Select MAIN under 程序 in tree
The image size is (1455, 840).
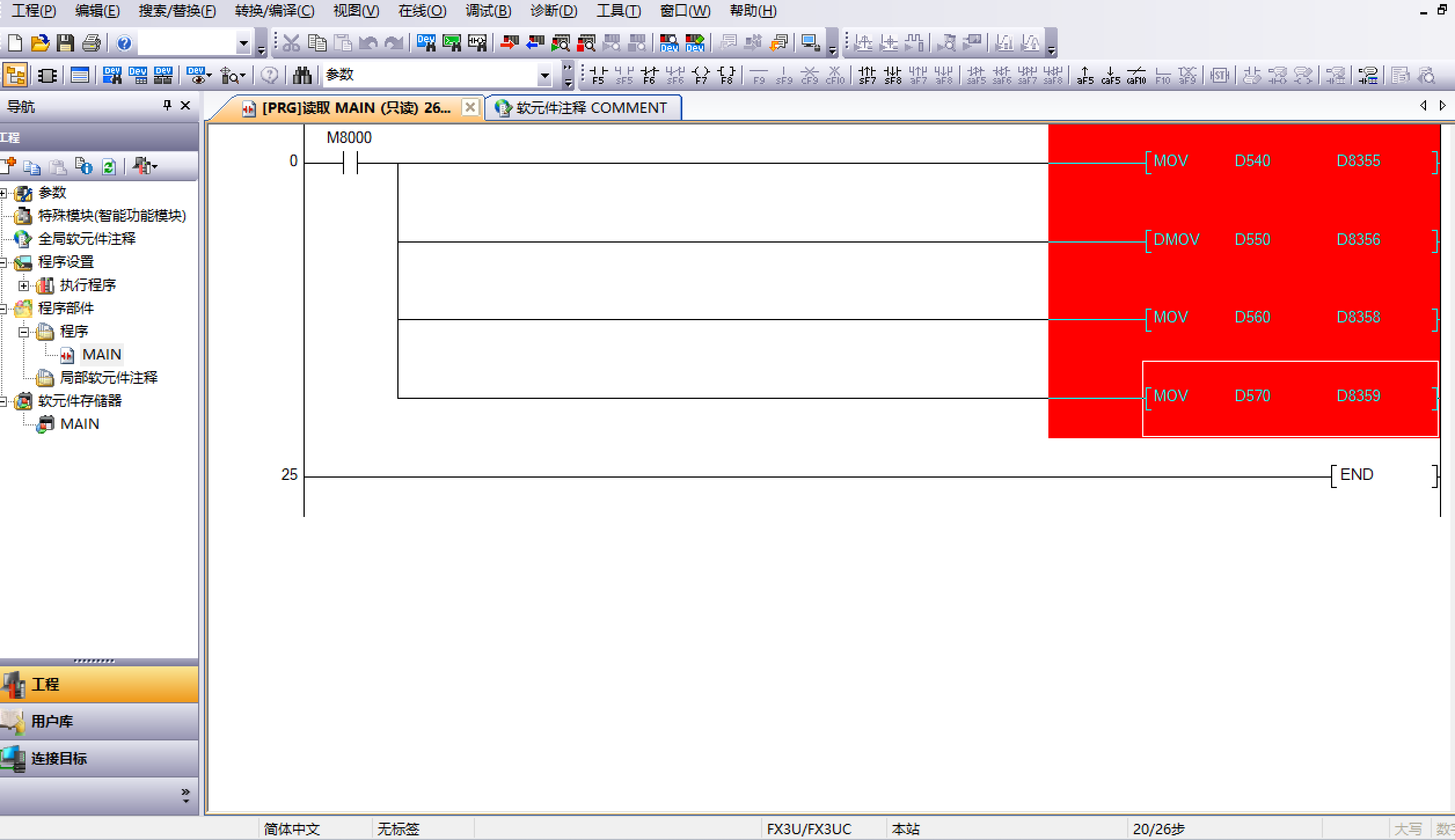click(101, 354)
